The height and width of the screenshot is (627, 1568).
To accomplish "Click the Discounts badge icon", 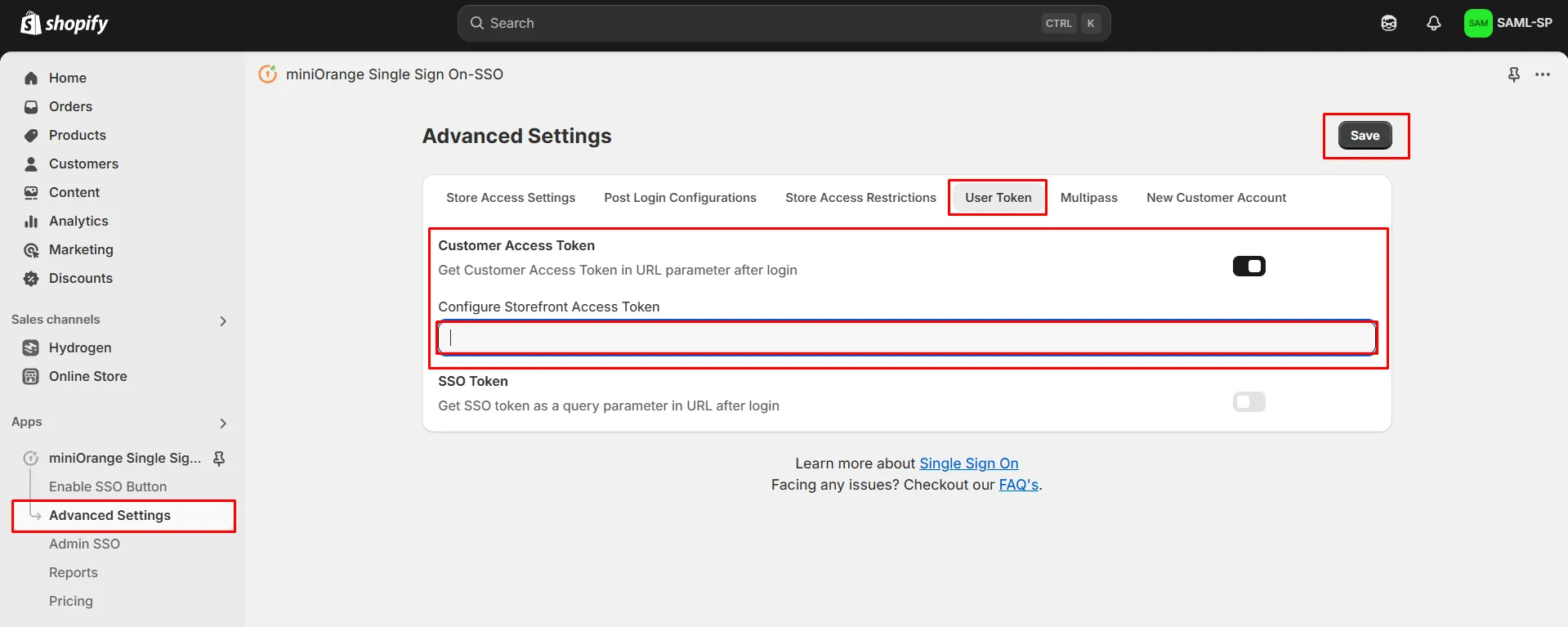I will point(31,278).
